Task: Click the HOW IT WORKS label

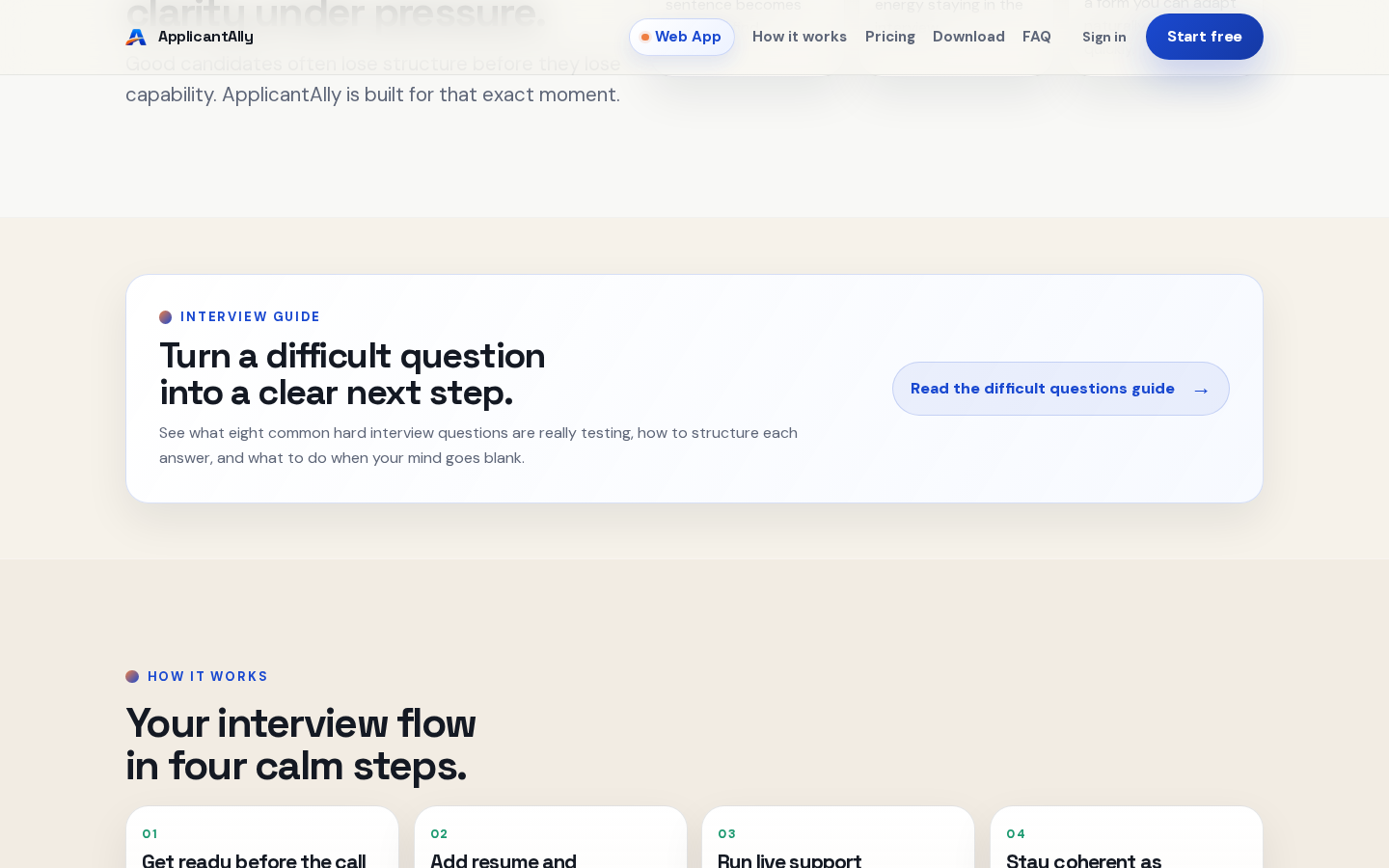Action: [207, 676]
